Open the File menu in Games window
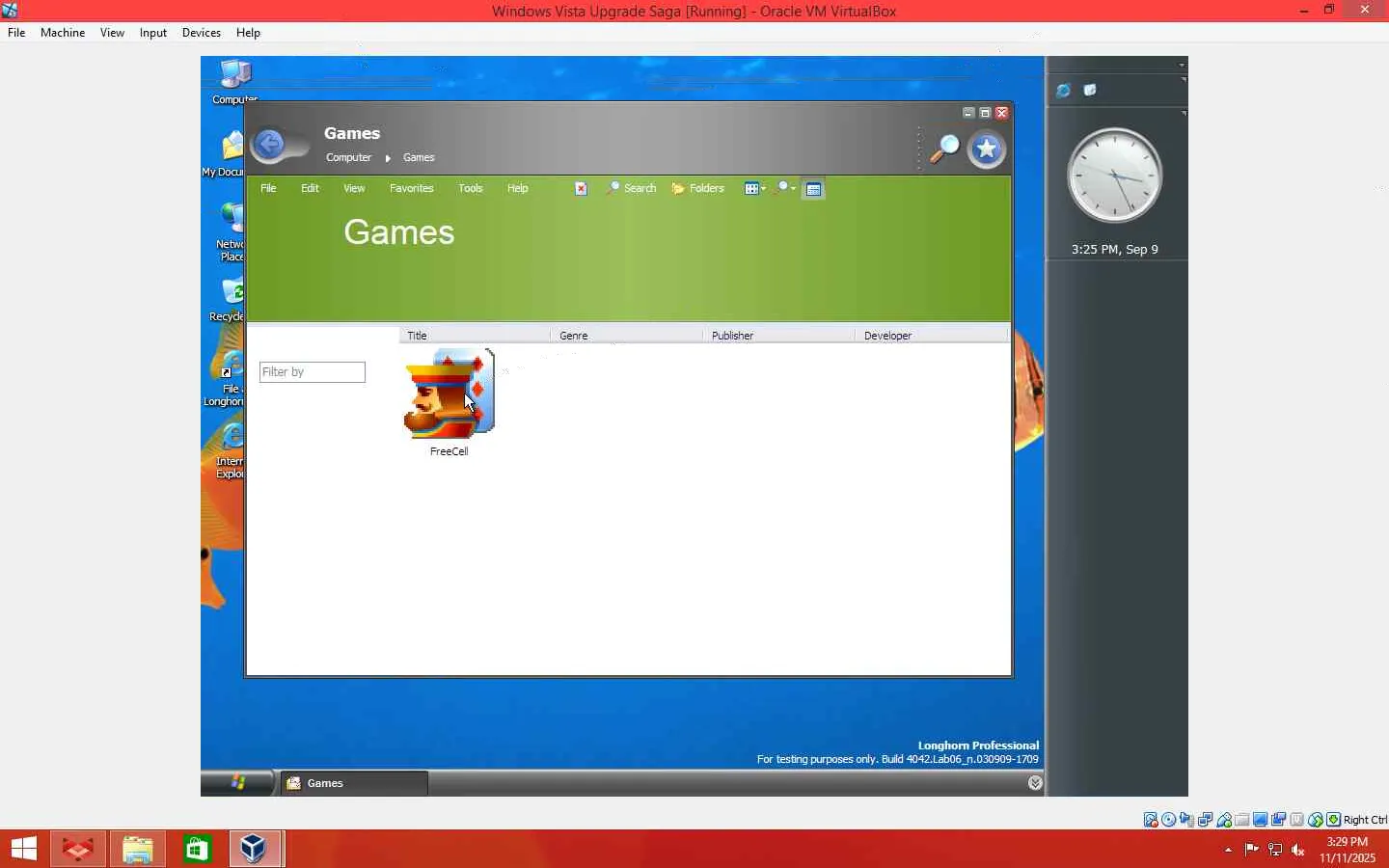 (268, 189)
